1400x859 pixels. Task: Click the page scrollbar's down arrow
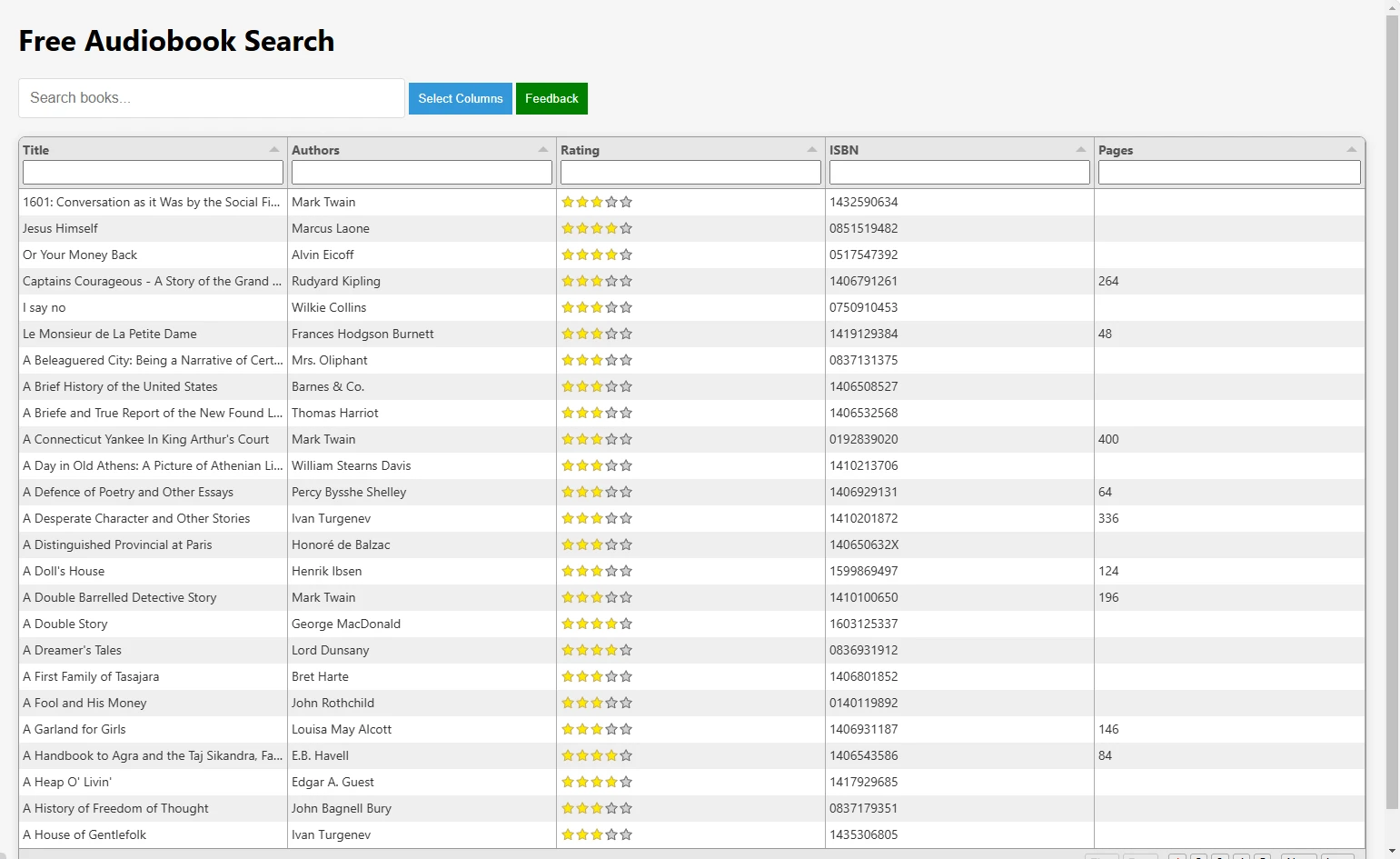pos(1392,852)
